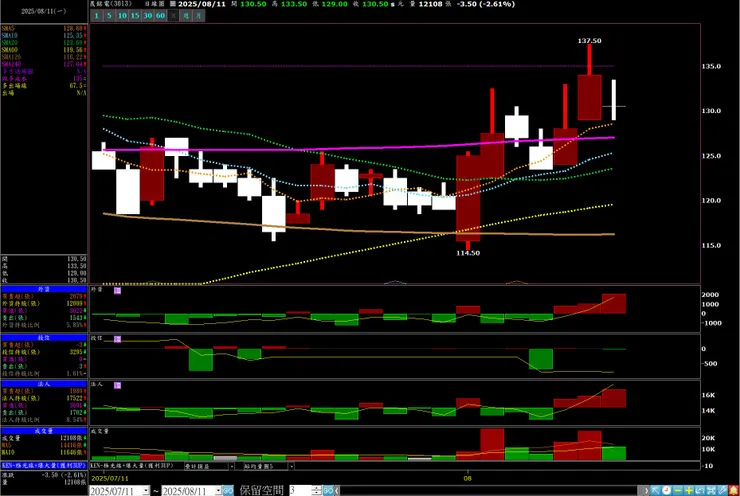Select the blue 法人 panel header
Viewport: 740px width, 496px height.
click(44, 384)
